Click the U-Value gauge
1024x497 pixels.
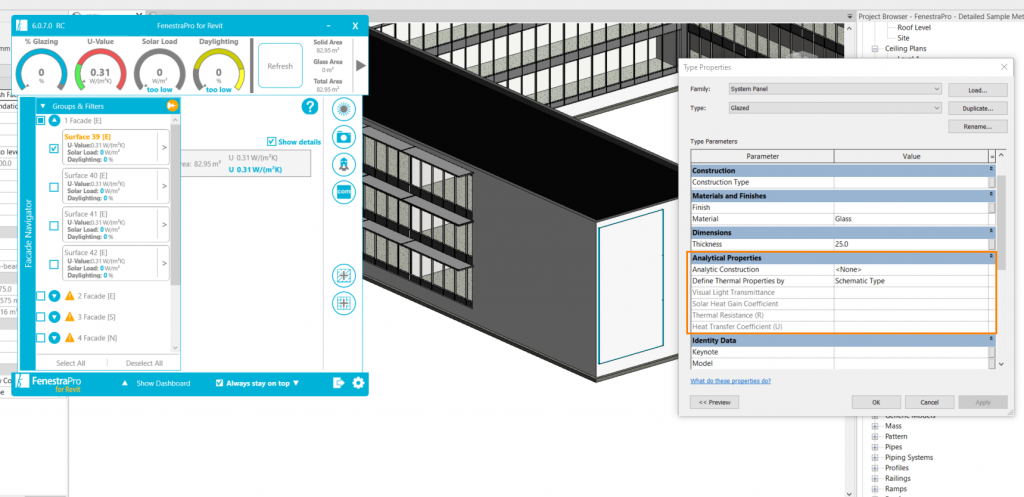pyautogui.click(x=101, y=70)
